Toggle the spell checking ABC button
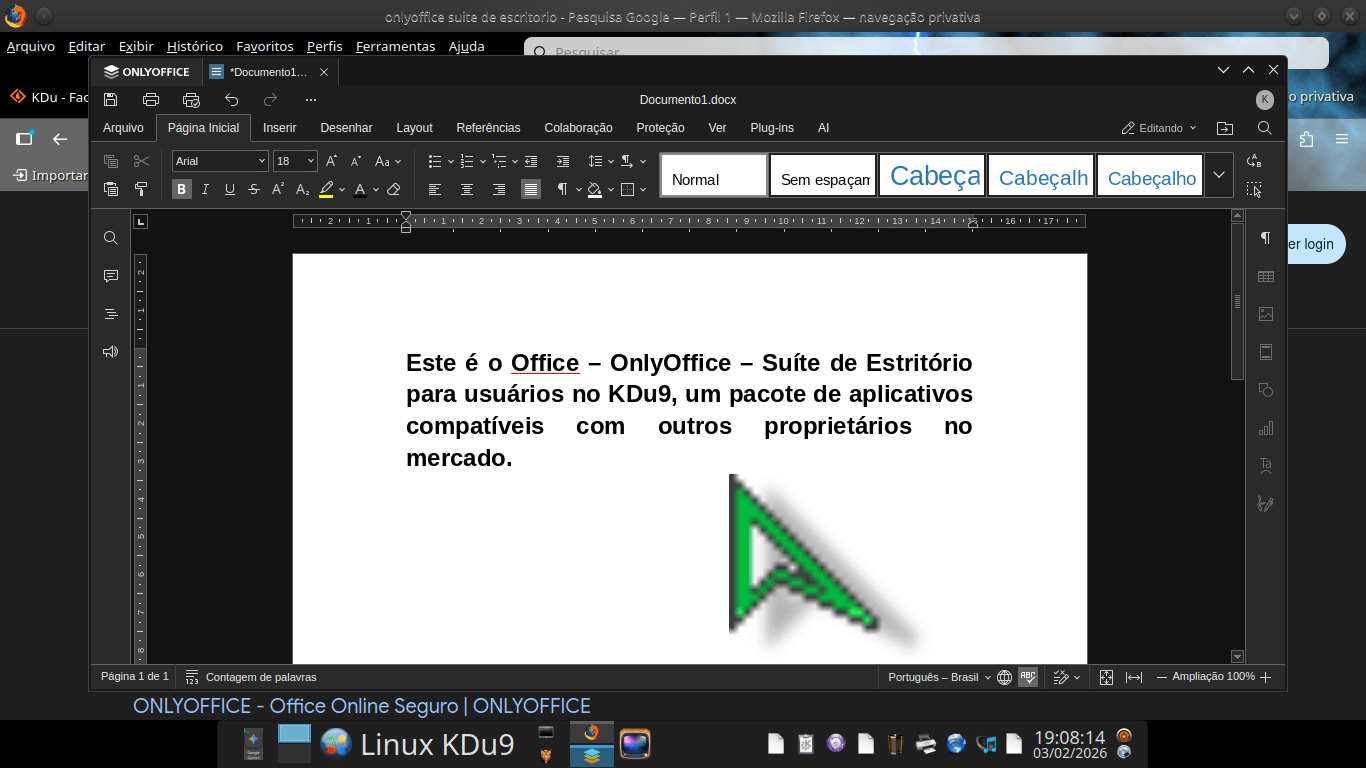The image size is (1366, 768). [1028, 677]
